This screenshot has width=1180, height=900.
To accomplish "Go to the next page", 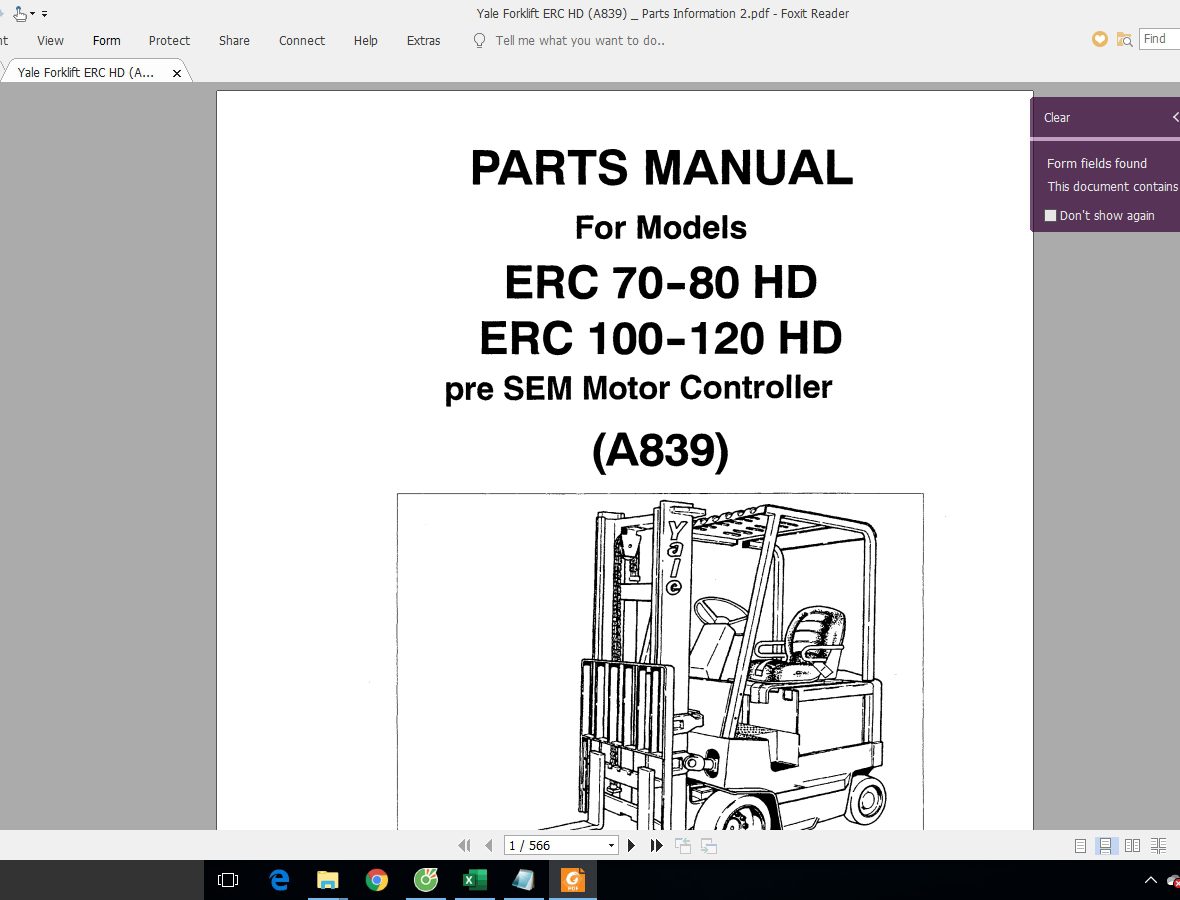I will click(631, 845).
